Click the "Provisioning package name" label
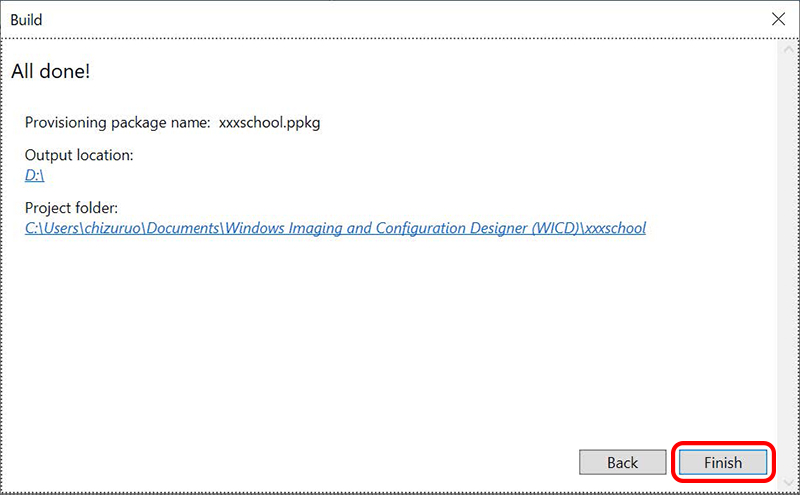Screen dimensions: 800x495 pos(117,123)
